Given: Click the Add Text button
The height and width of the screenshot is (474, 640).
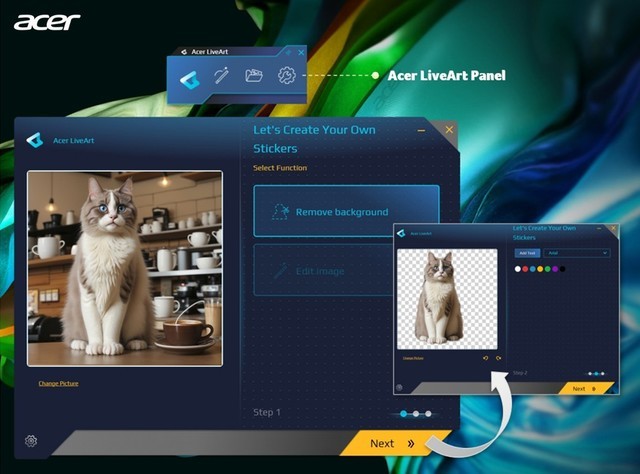Looking at the screenshot, I should pos(526,253).
